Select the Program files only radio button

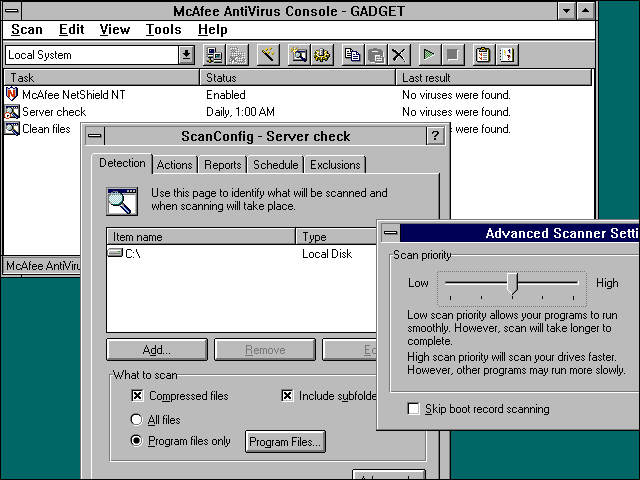(x=136, y=441)
